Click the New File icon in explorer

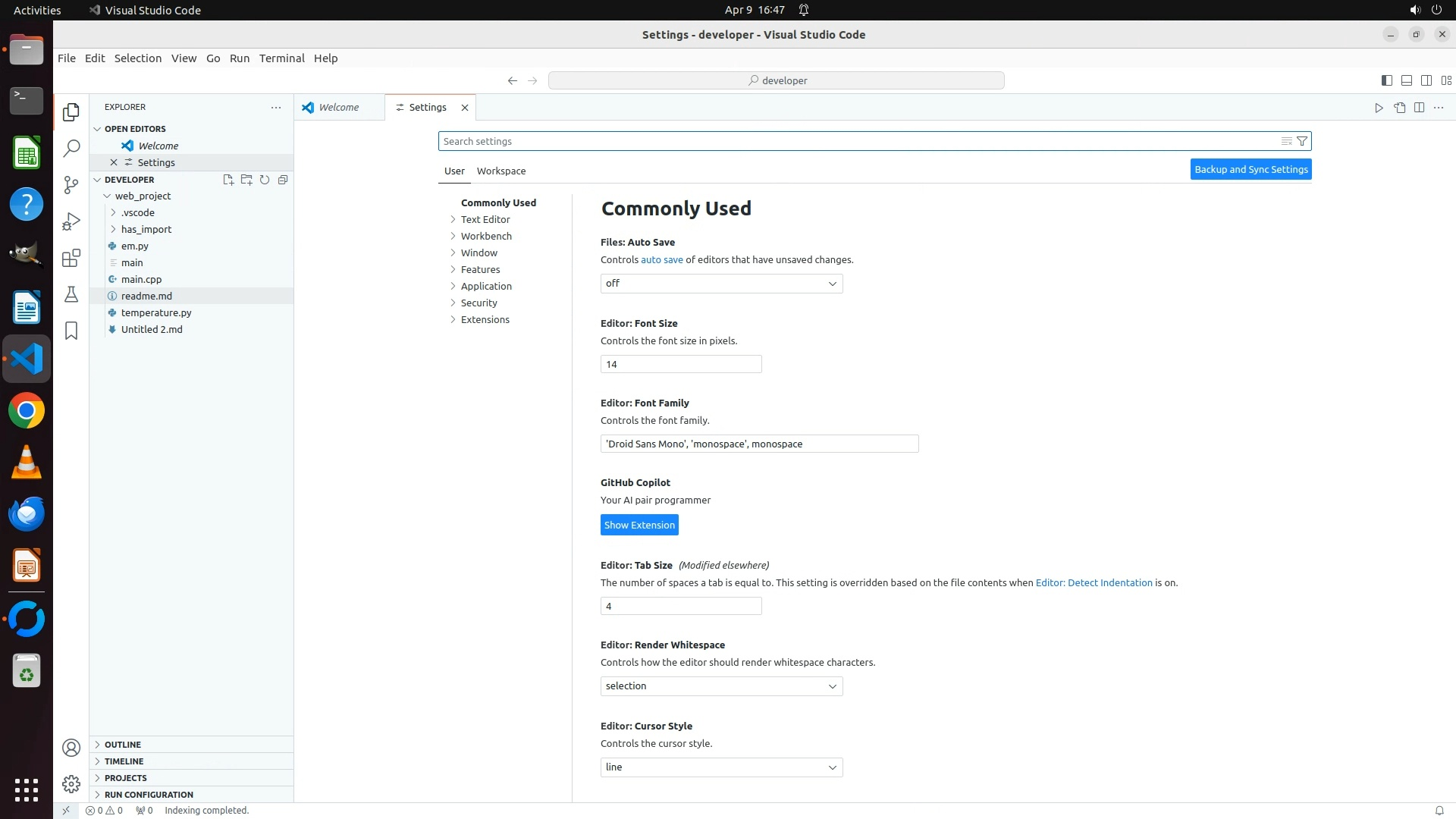click(x=227, y=180)
